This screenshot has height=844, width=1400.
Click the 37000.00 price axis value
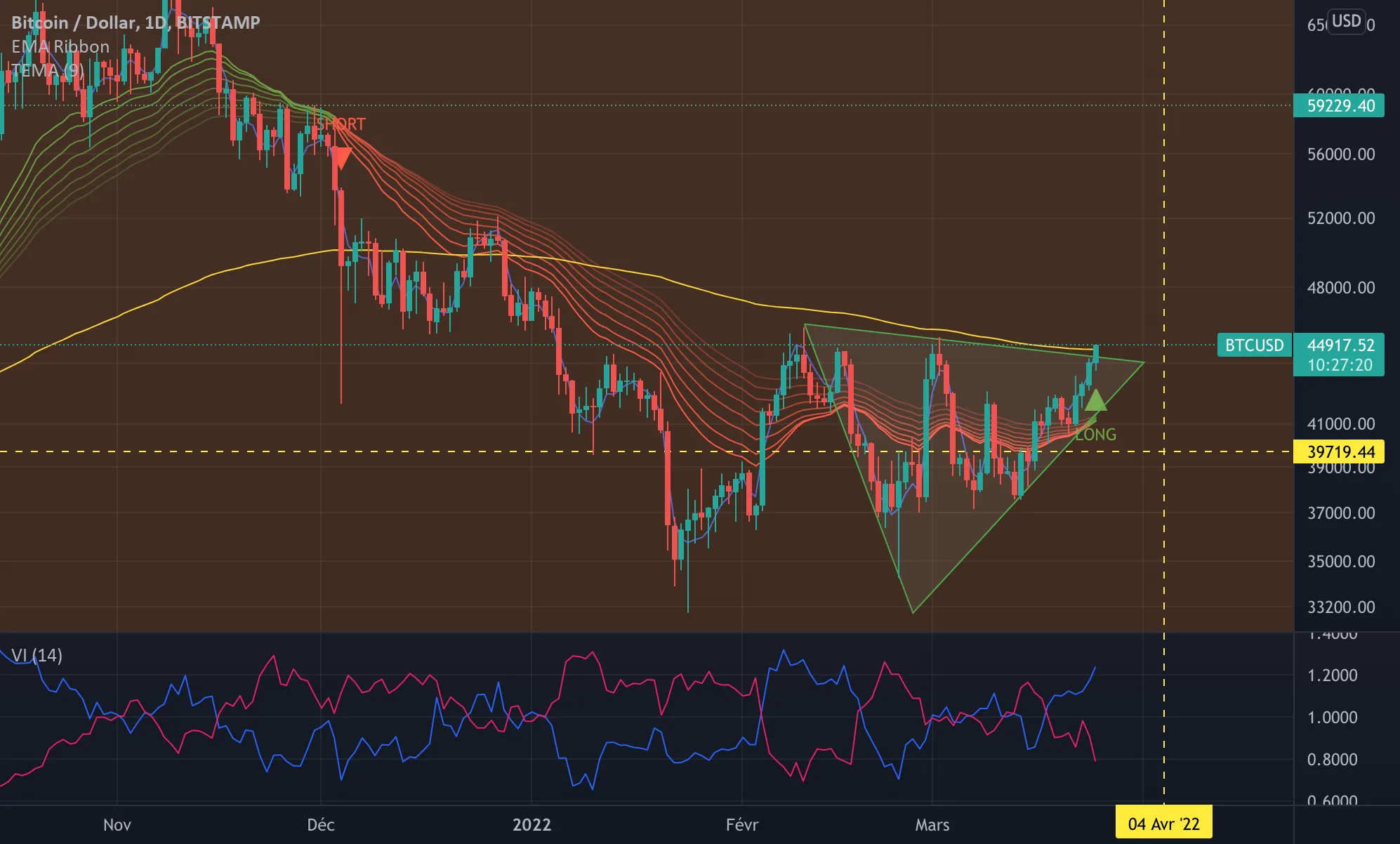(x=1341, y=513)
